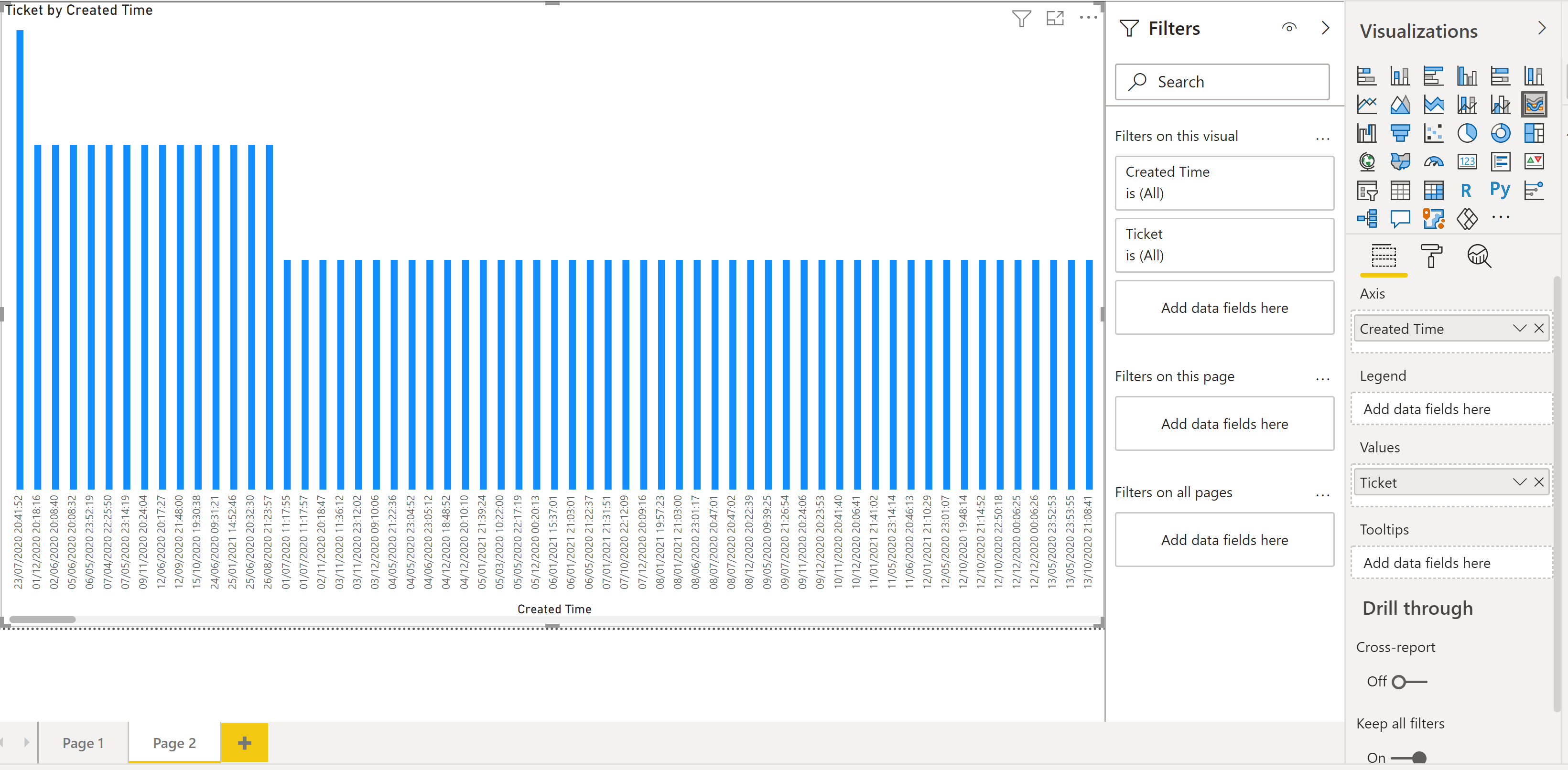This screenshot has width=1568, height=770.
Task: Open the Created Time axis field dropdown
Action: (x=1519, y=329)
